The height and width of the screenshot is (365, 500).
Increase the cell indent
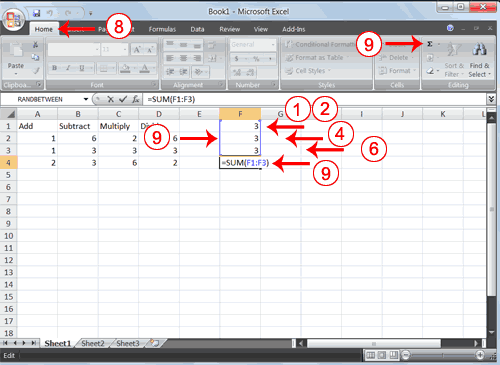tap(183, 71)
